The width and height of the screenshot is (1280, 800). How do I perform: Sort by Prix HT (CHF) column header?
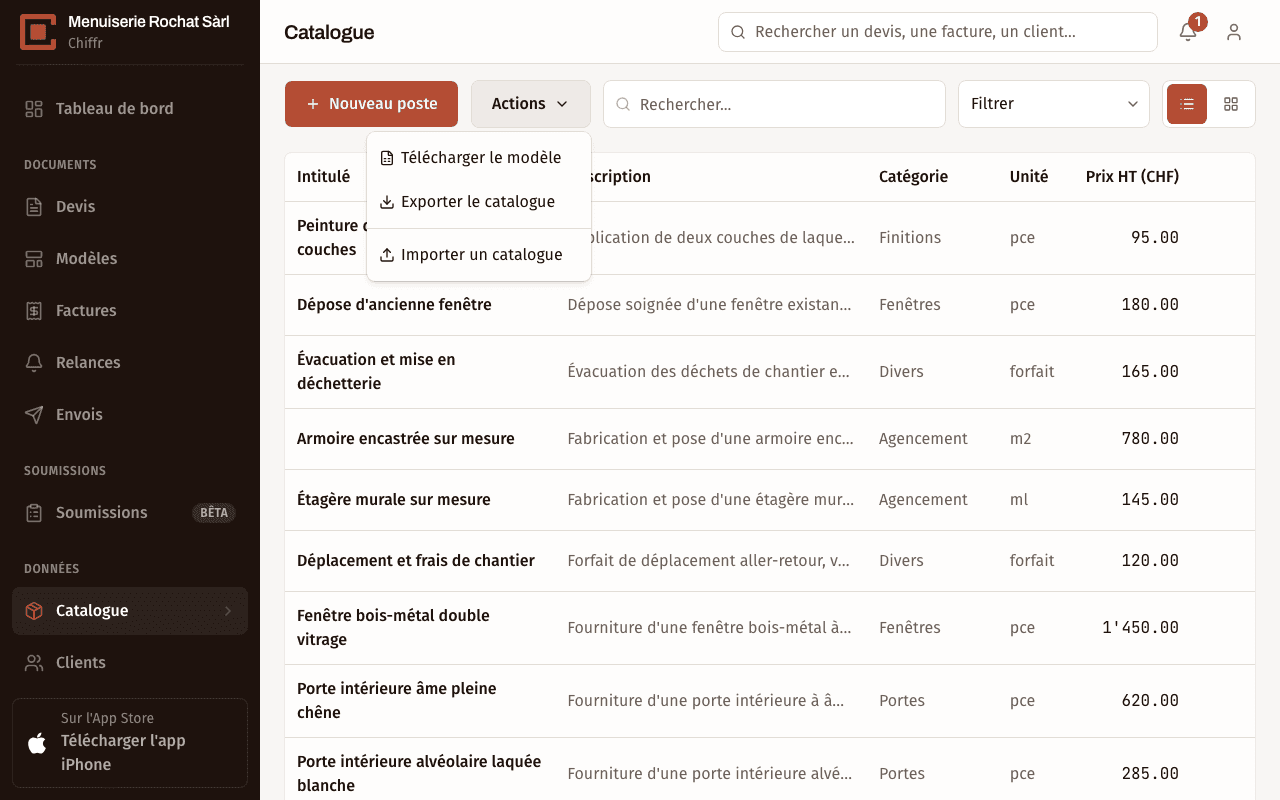tap(1132, 177)
